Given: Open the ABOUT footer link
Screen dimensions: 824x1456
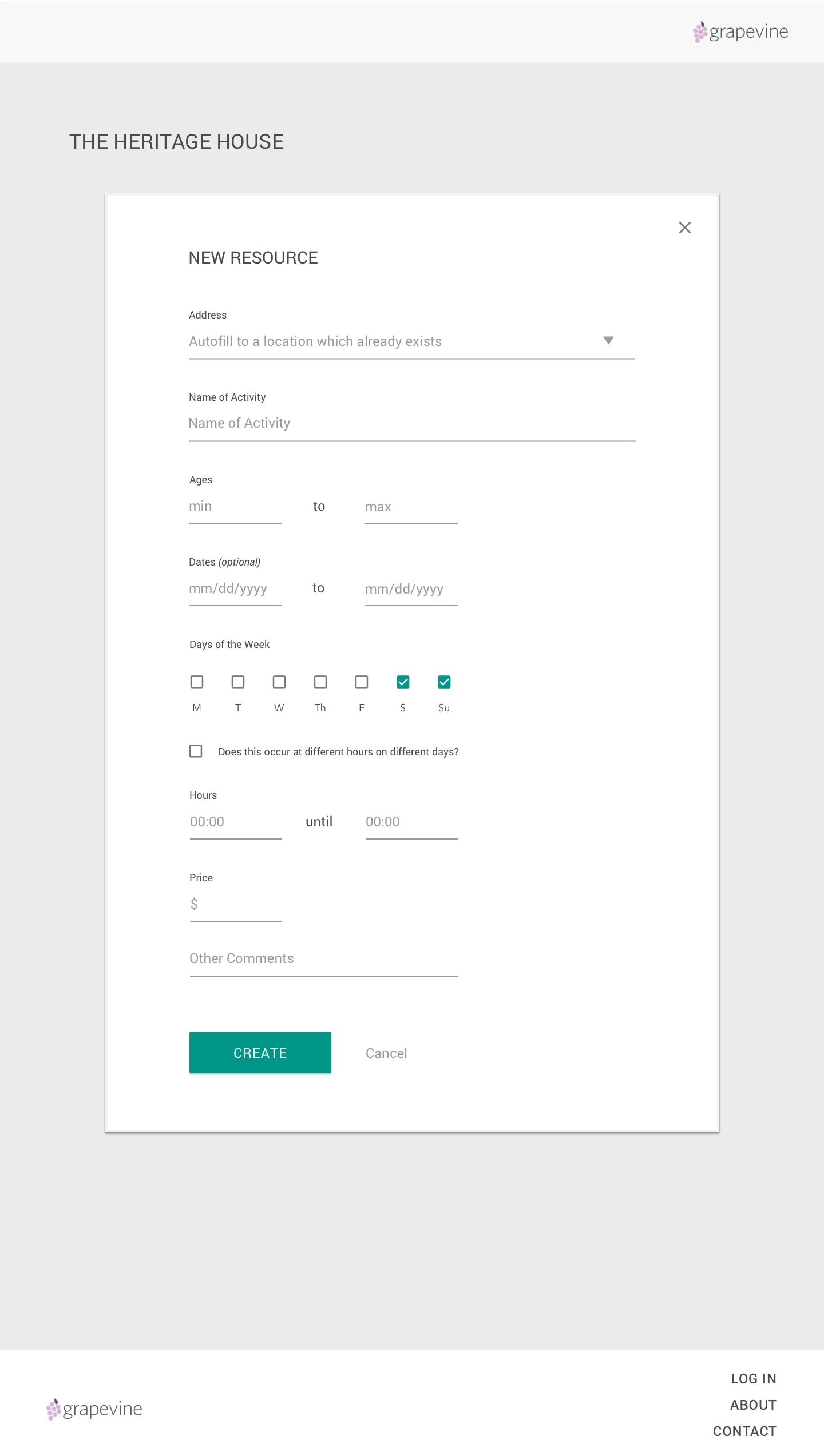Looking at the screenshot, I should [753, 1405].
